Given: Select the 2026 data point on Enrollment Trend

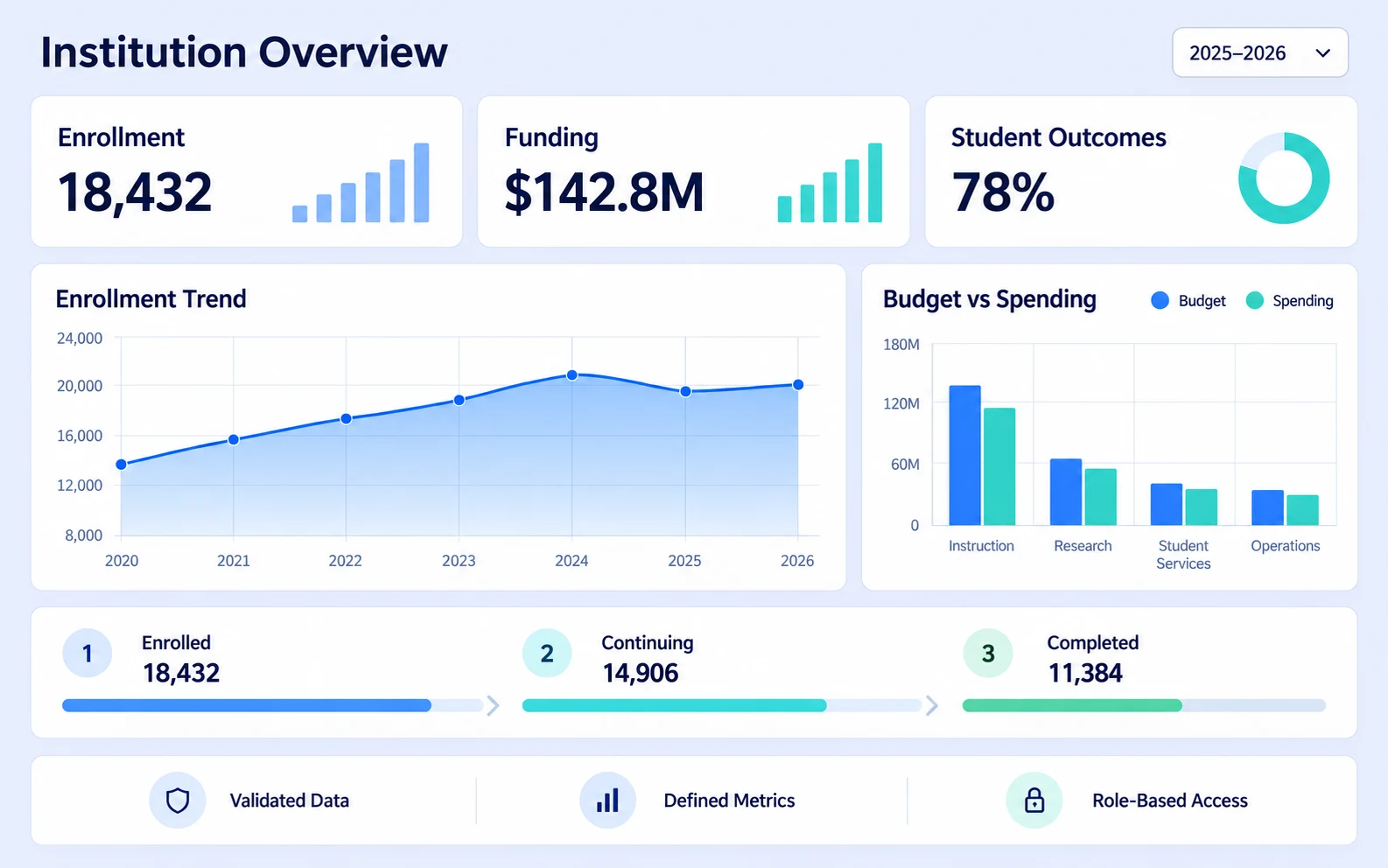Looking at the screenshot, I should (x=798, y=384).
